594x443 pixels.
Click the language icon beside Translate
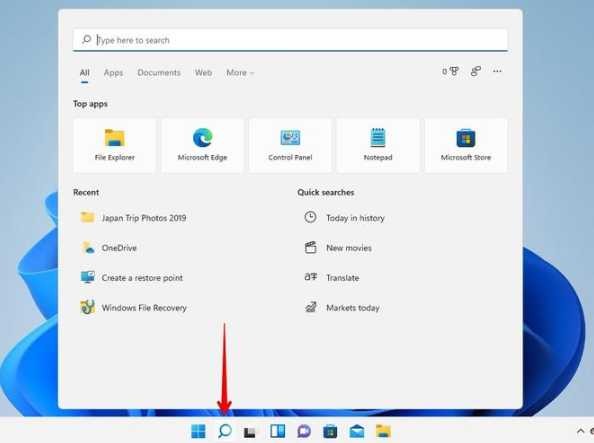click(x=311, y=277)
